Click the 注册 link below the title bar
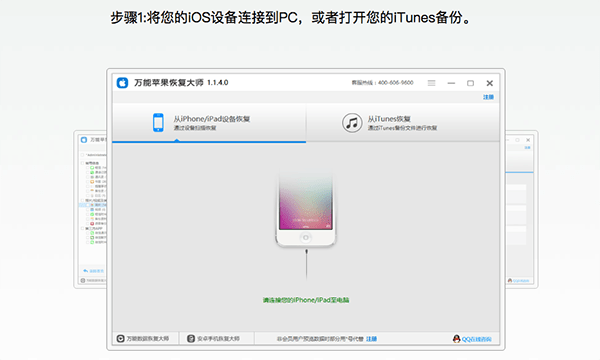The height and width of the screenshot is (360, 600). tap(488, 97)
